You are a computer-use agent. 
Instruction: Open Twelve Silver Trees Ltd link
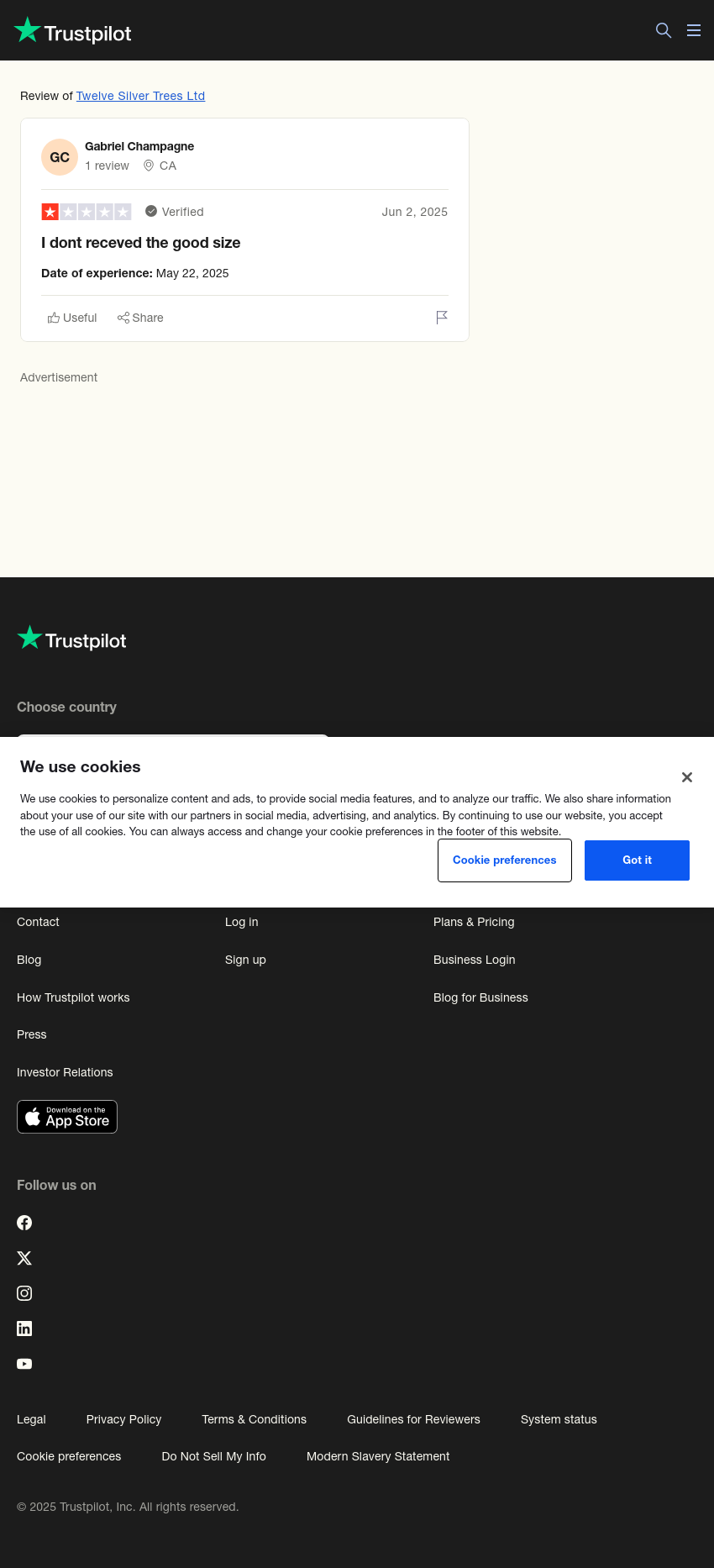click(x=140, y=96)
